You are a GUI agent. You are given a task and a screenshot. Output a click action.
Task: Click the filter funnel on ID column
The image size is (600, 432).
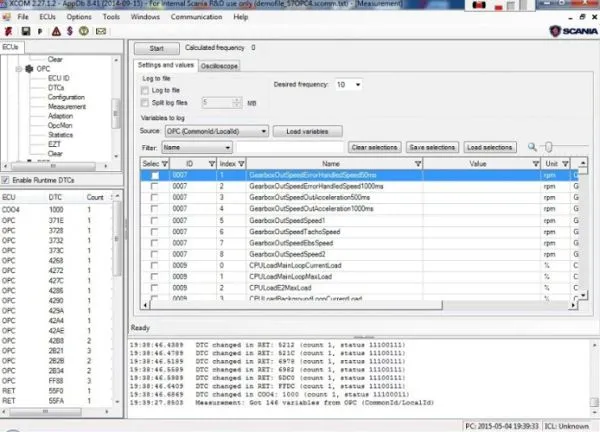[212, 164]
